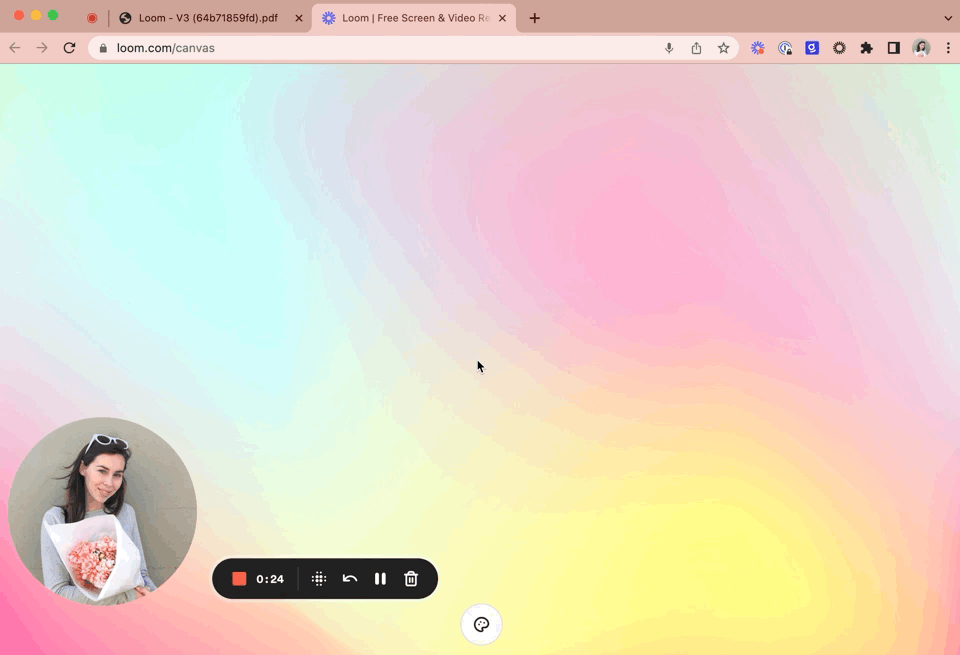
Task: Open the canvas background palette picker
Action: [481, 624]
